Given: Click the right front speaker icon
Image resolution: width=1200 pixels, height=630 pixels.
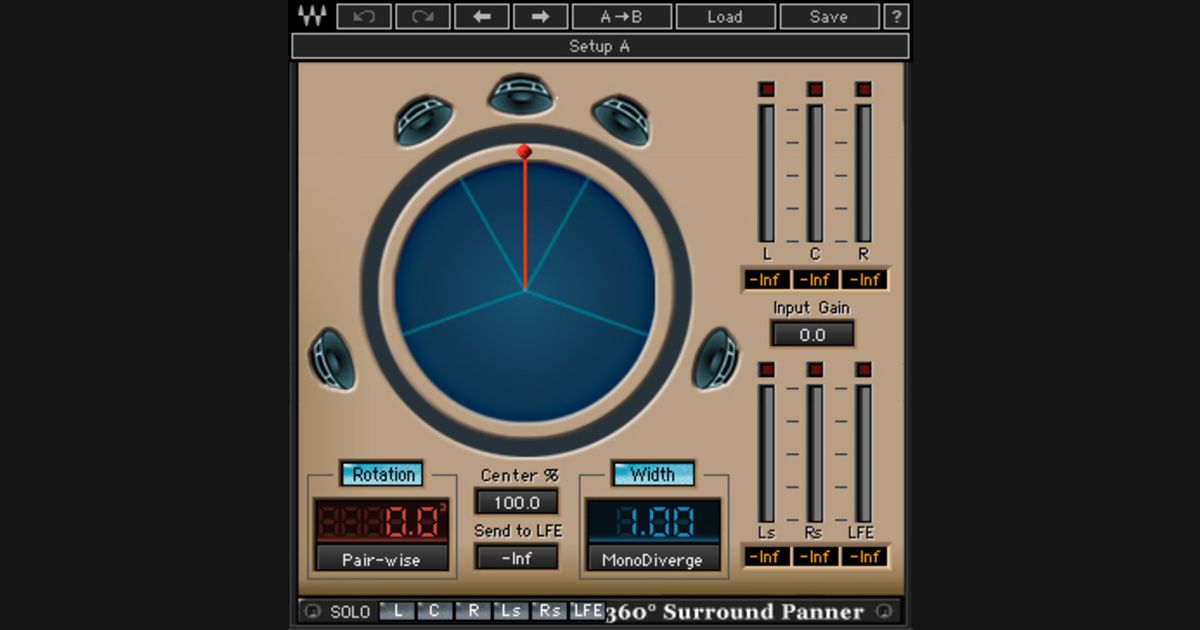Looking at the screenshot, I should (620, 119).
